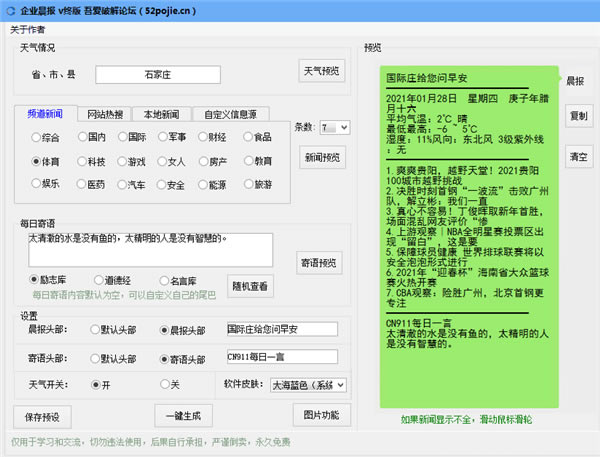The image size is (600, 457).
Task: Click the 天气预览 button
Action: [x=323, y=71]
